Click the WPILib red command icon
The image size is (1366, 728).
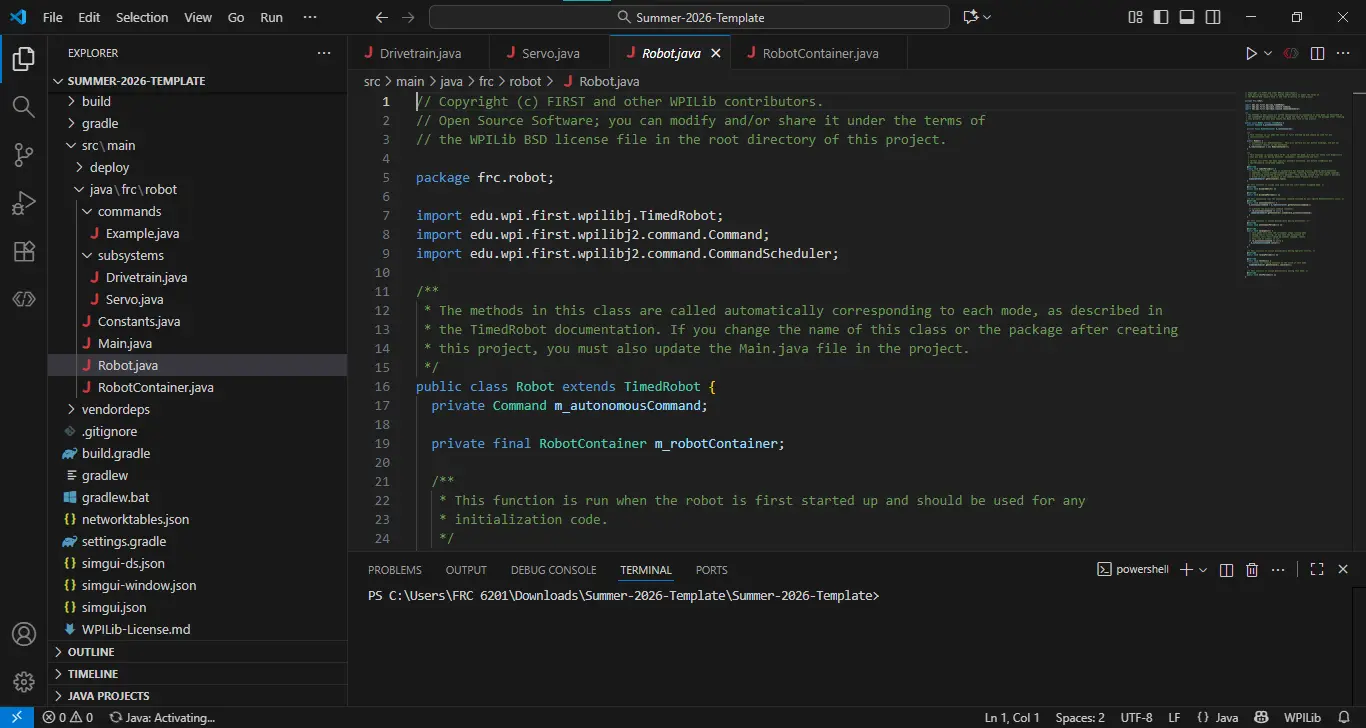tap(1291, 53)
